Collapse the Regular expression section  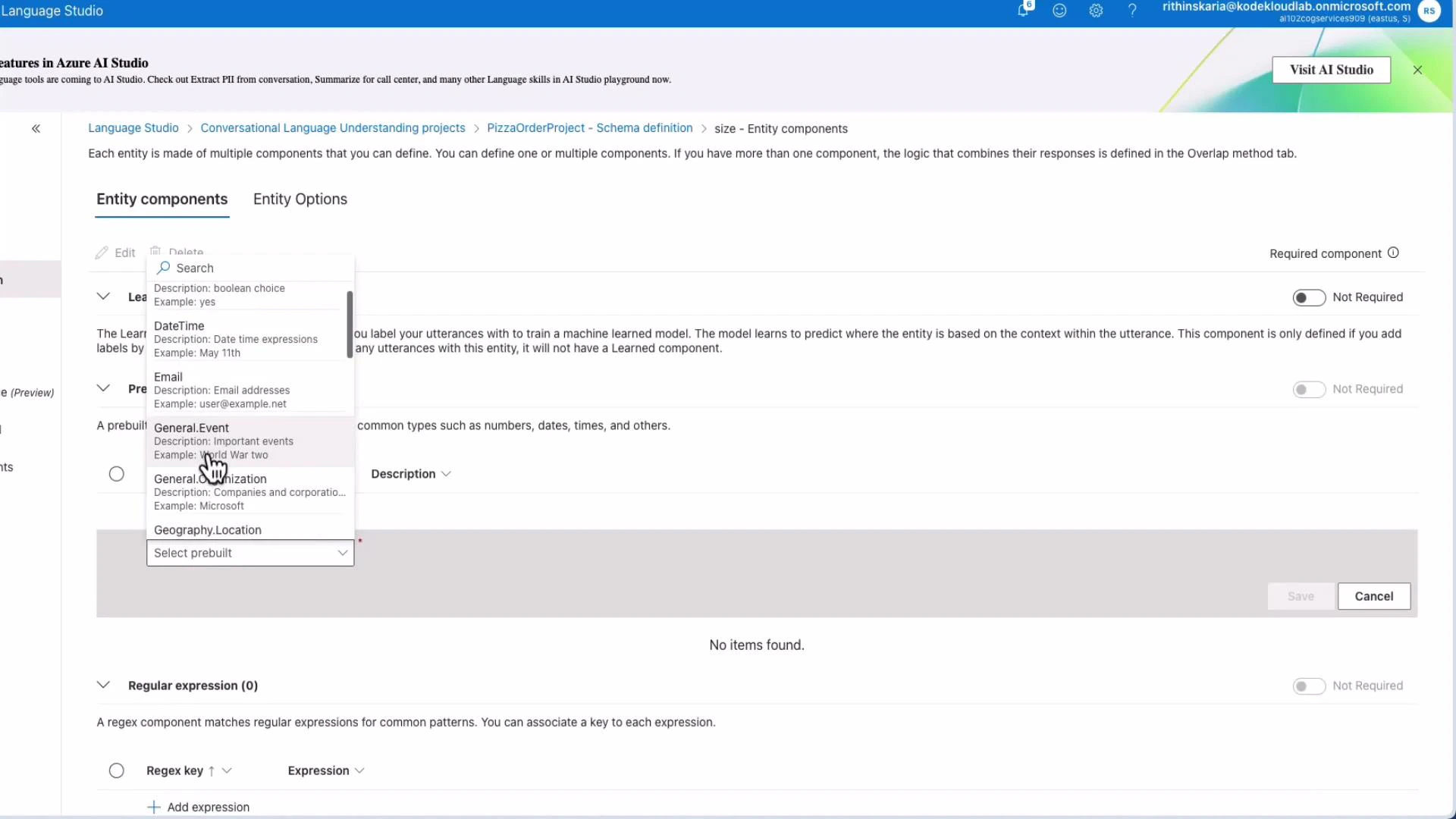(104, 685)
